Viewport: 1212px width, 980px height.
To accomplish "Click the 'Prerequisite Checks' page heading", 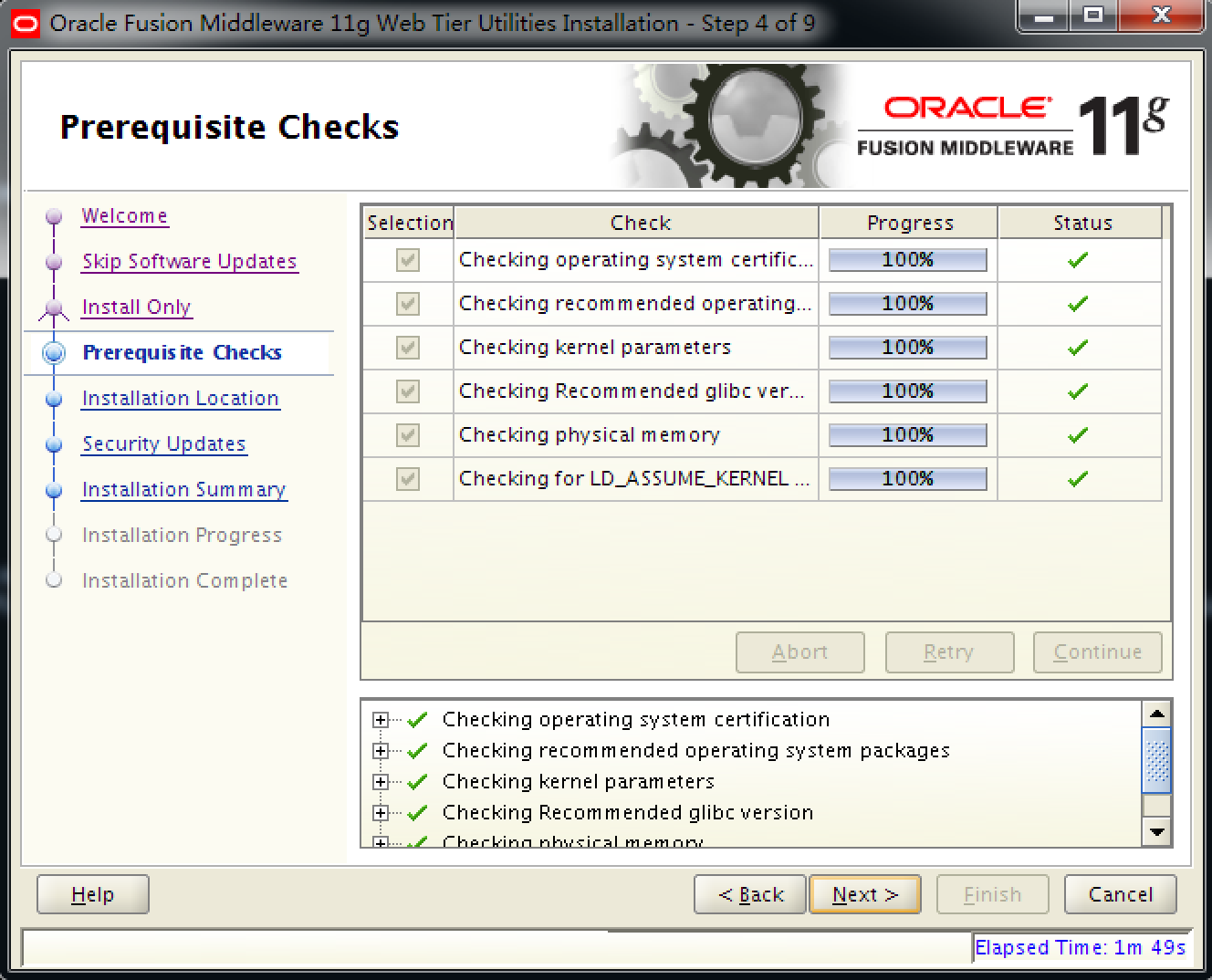I will pos(229,127).
